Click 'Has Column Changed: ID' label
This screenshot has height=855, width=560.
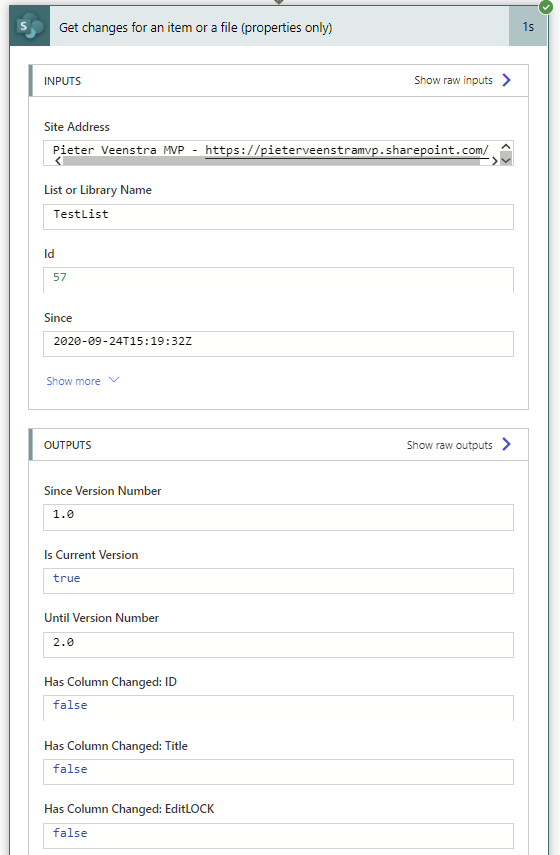(111, 682)
